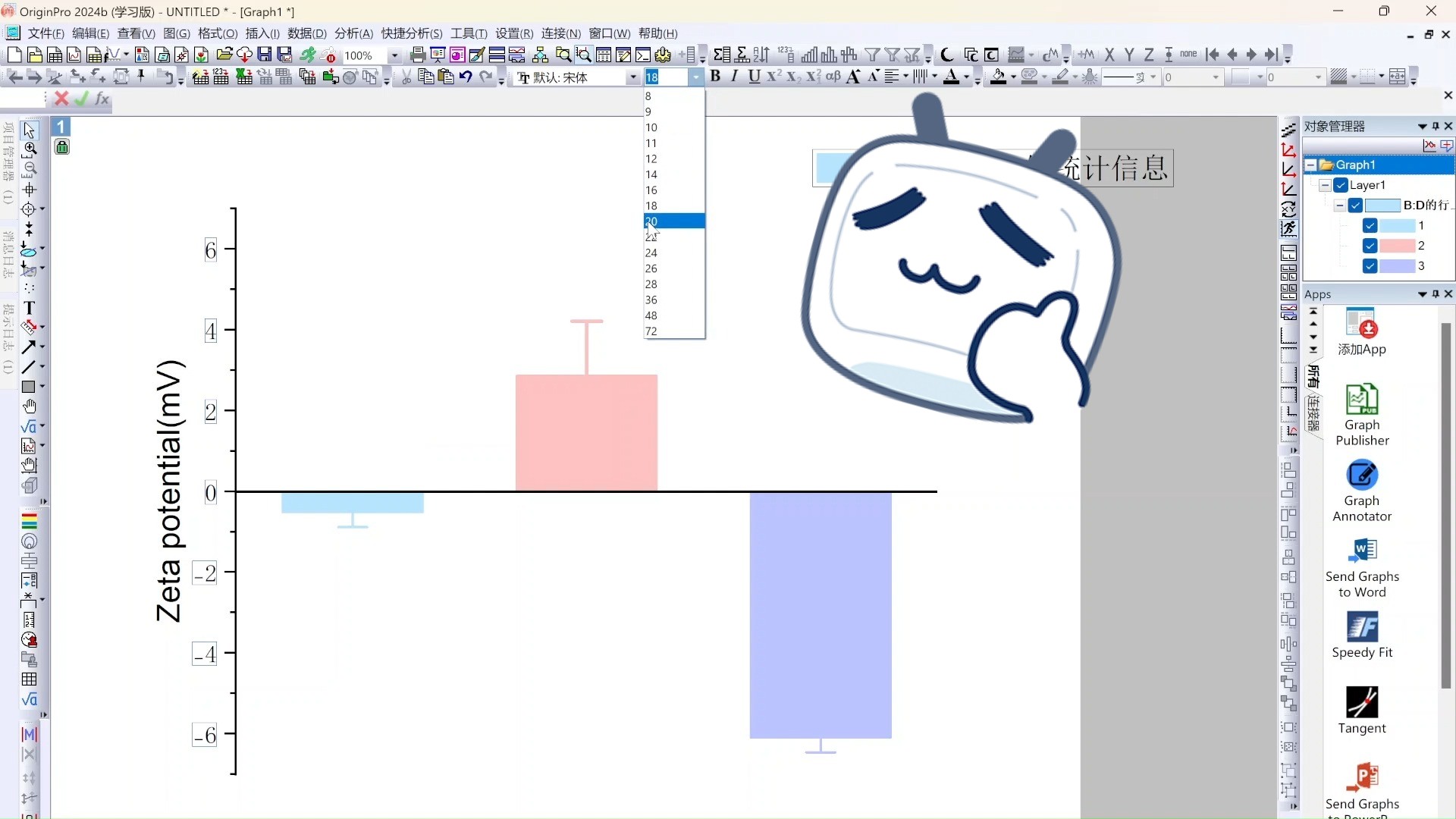This screenshot has width=1456, height=819.
Task: Choose font size 12 from list
Action: point(674,158)
